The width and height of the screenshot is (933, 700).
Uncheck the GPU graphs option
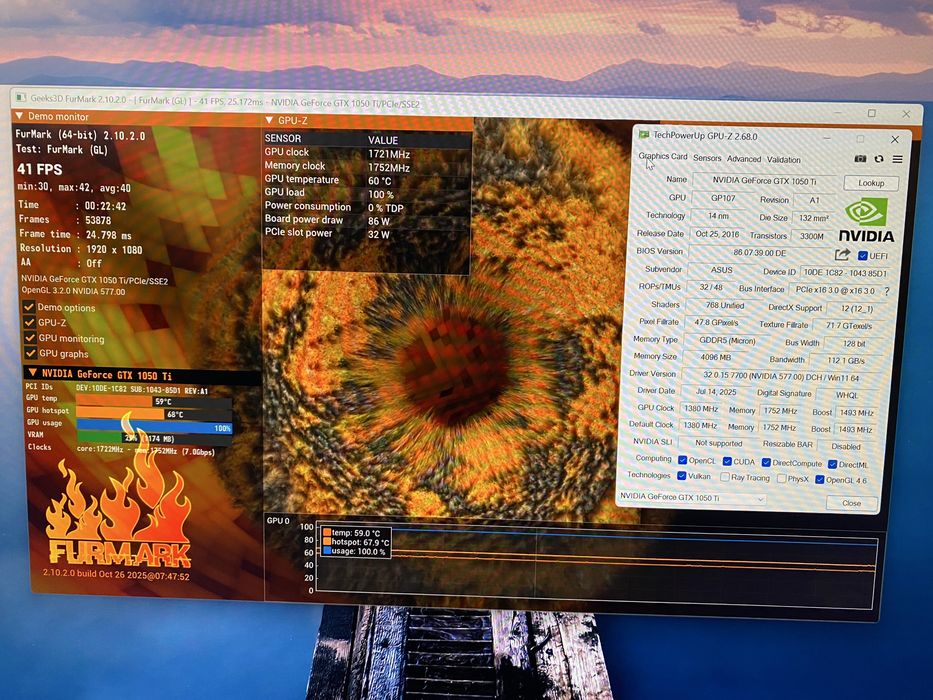(30, 353)
